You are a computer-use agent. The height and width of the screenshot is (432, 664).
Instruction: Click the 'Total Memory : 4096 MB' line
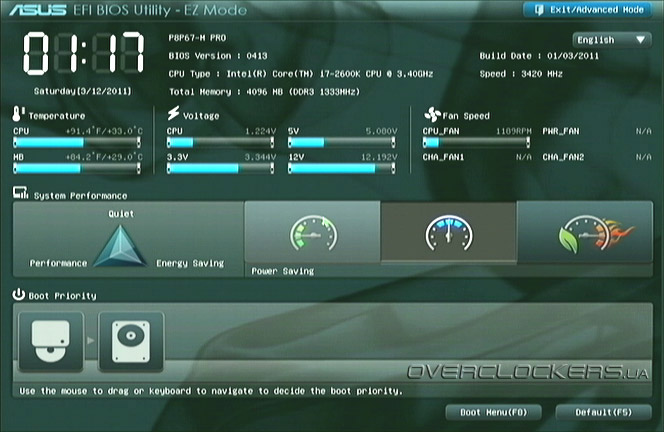coord(264,92)
